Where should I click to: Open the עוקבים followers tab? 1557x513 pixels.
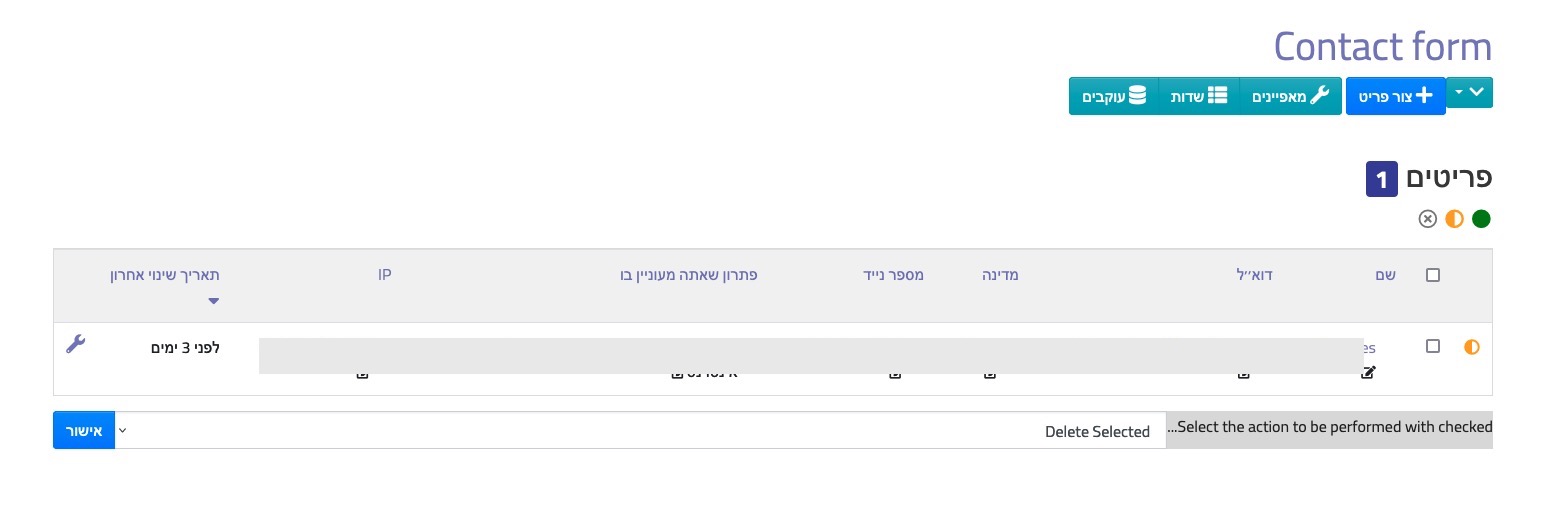pyautogui.click(x=1114, y=96)
